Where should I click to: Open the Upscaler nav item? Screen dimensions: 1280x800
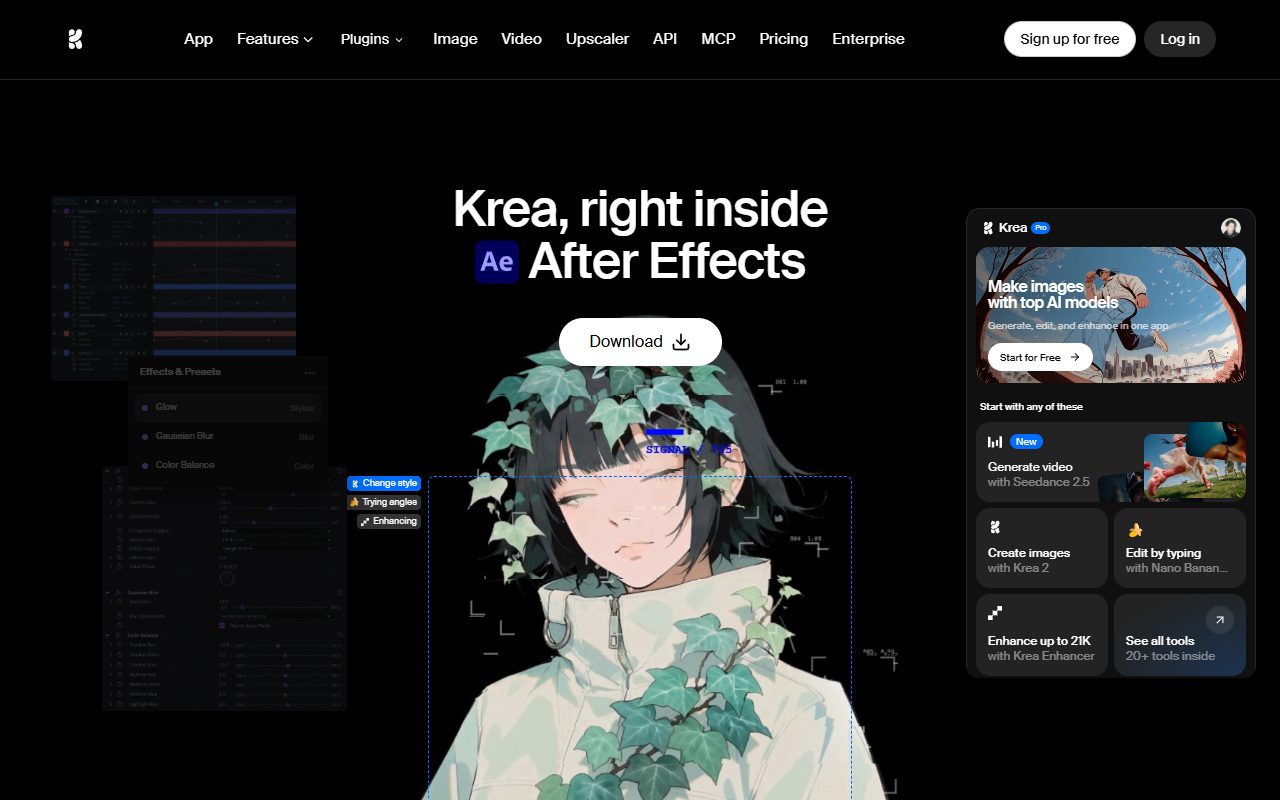597,39
